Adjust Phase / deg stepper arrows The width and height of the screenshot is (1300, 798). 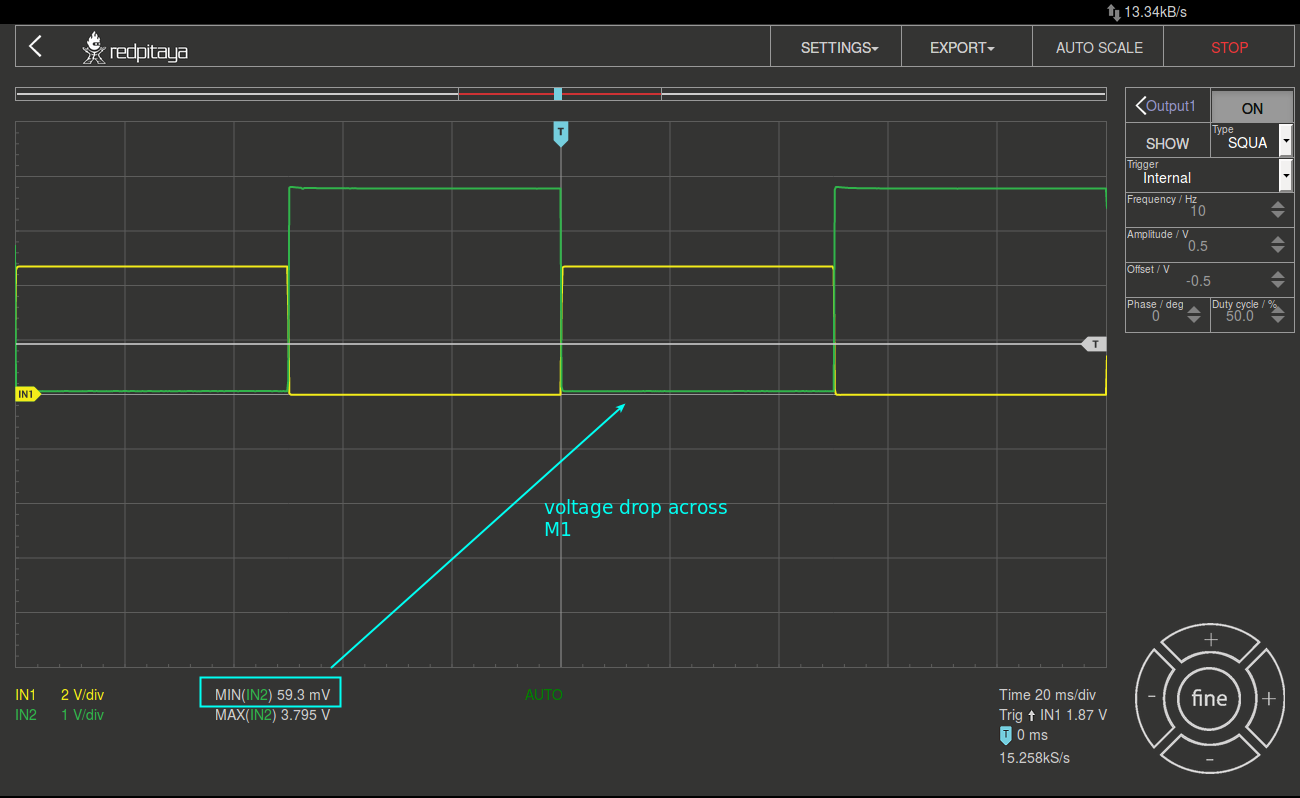click(x=1194, y=315)
